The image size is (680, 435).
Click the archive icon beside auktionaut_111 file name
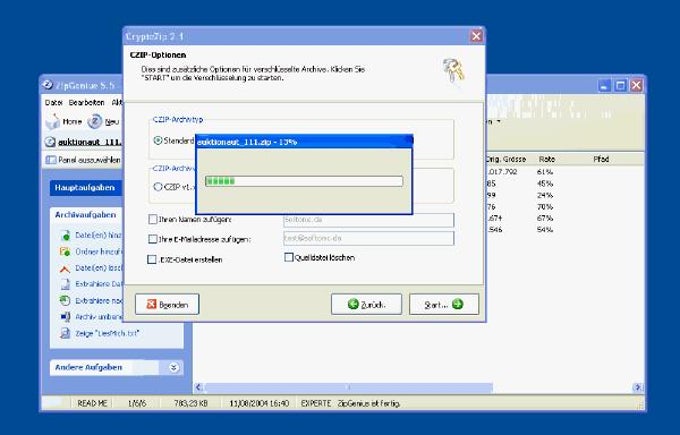coord(50,142)
